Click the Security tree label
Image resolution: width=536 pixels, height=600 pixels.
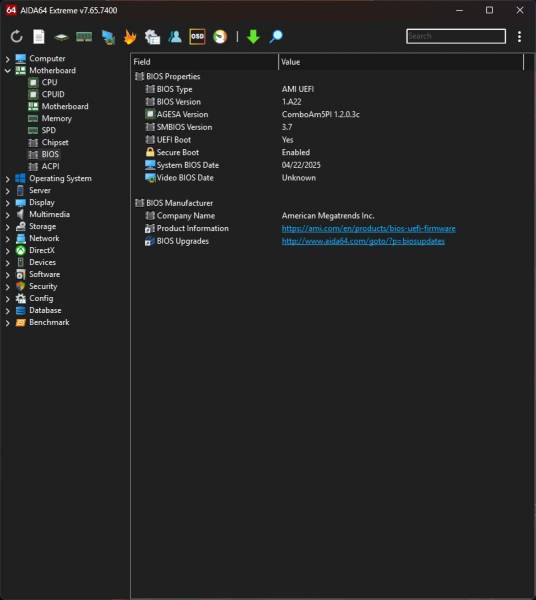click(x=43, y=286)
